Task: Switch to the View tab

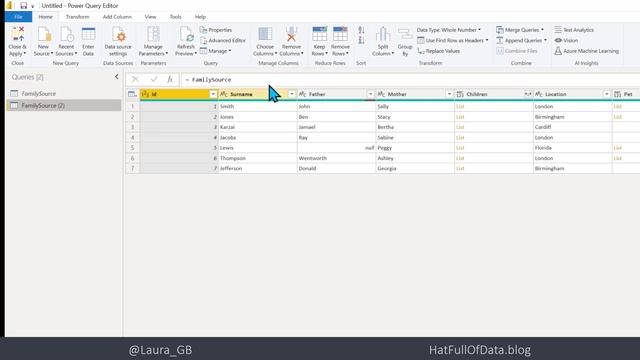Action: (x=150, y=17)
